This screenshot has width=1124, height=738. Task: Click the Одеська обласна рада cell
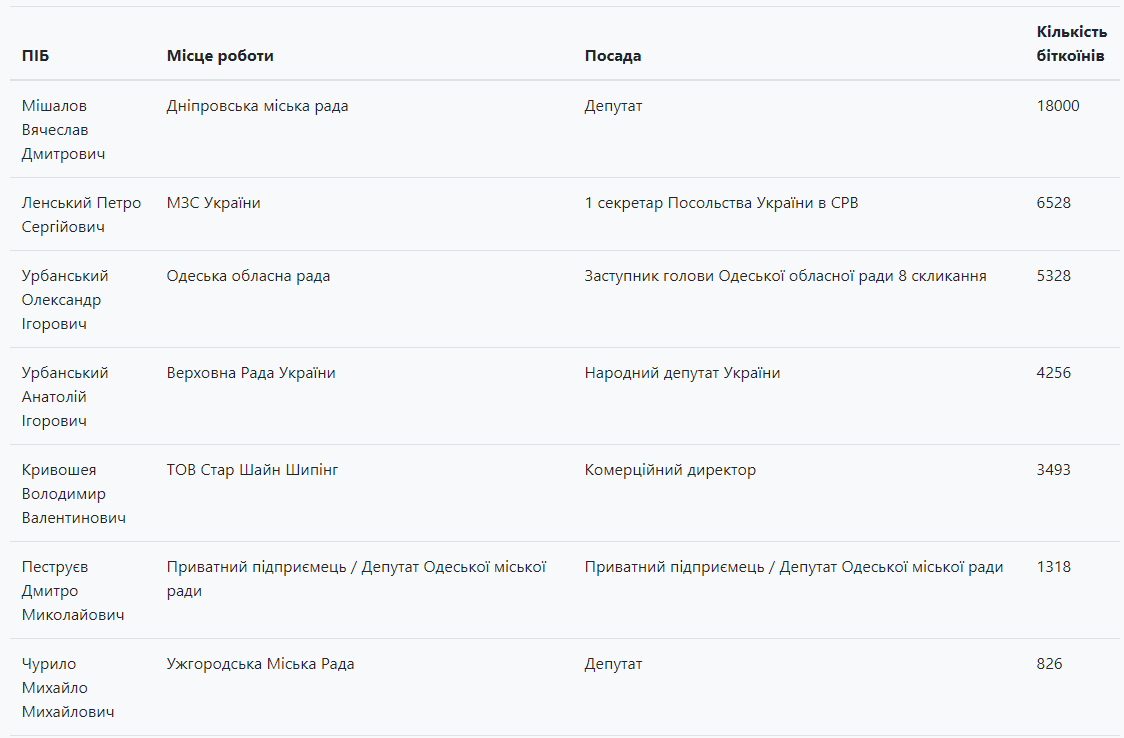click(248, 276)
